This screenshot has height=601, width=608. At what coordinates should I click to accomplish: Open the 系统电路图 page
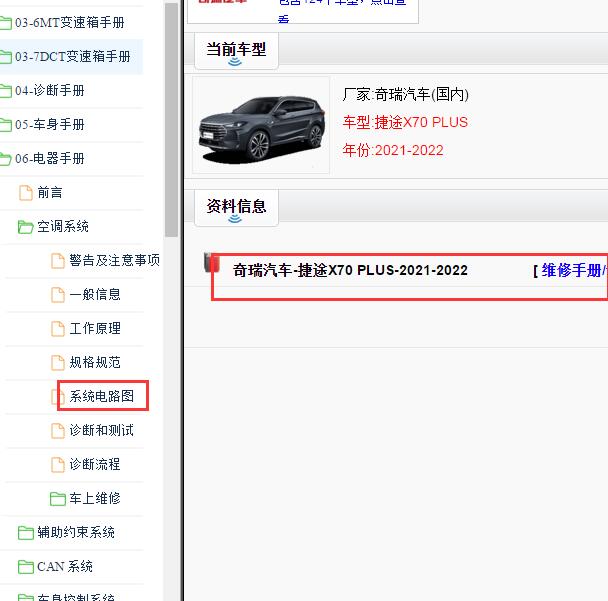click(102, 396)
